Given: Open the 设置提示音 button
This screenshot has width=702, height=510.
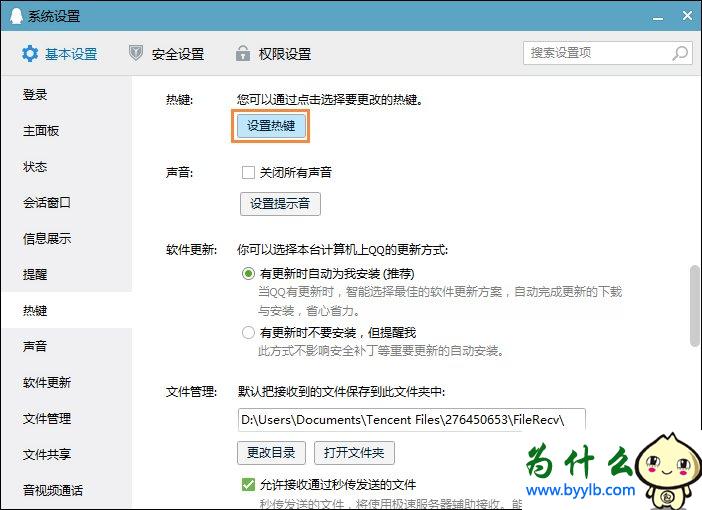Looking at the screenshot, I should 280,204.
